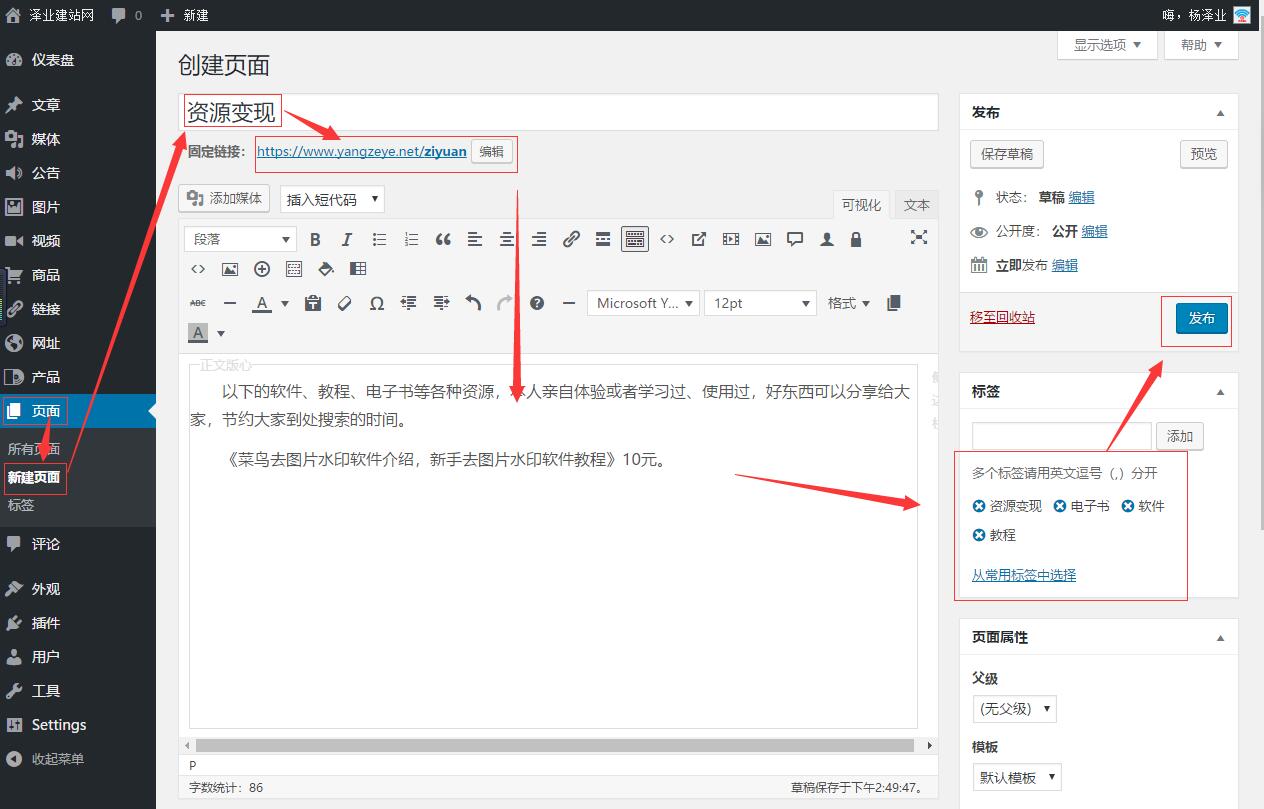This screenshot has height=809, width=1264.
Task: Click the blue 发布 publish button
Action: coord(1201,318)
